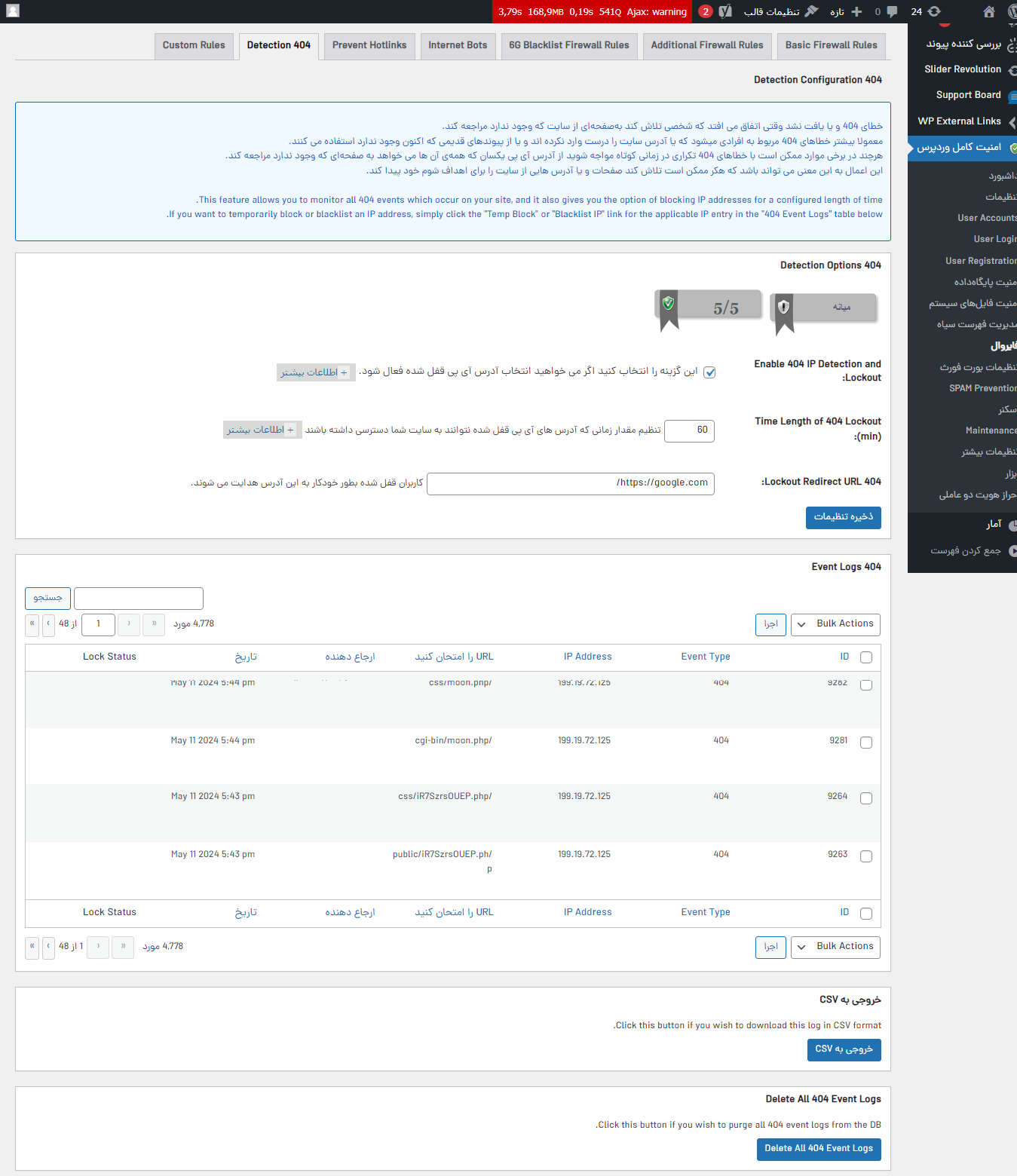
Task: Click the 404 Lockout Redirect URL field
Action: (571, 484)
